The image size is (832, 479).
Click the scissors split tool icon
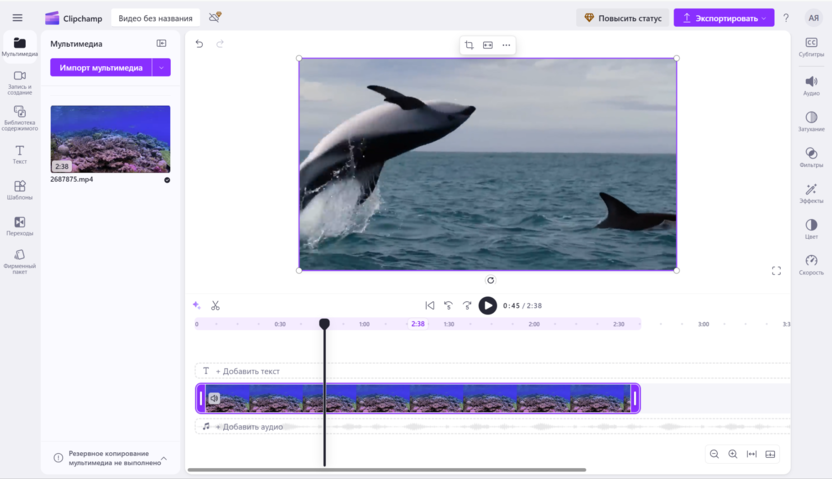[215, 306]
